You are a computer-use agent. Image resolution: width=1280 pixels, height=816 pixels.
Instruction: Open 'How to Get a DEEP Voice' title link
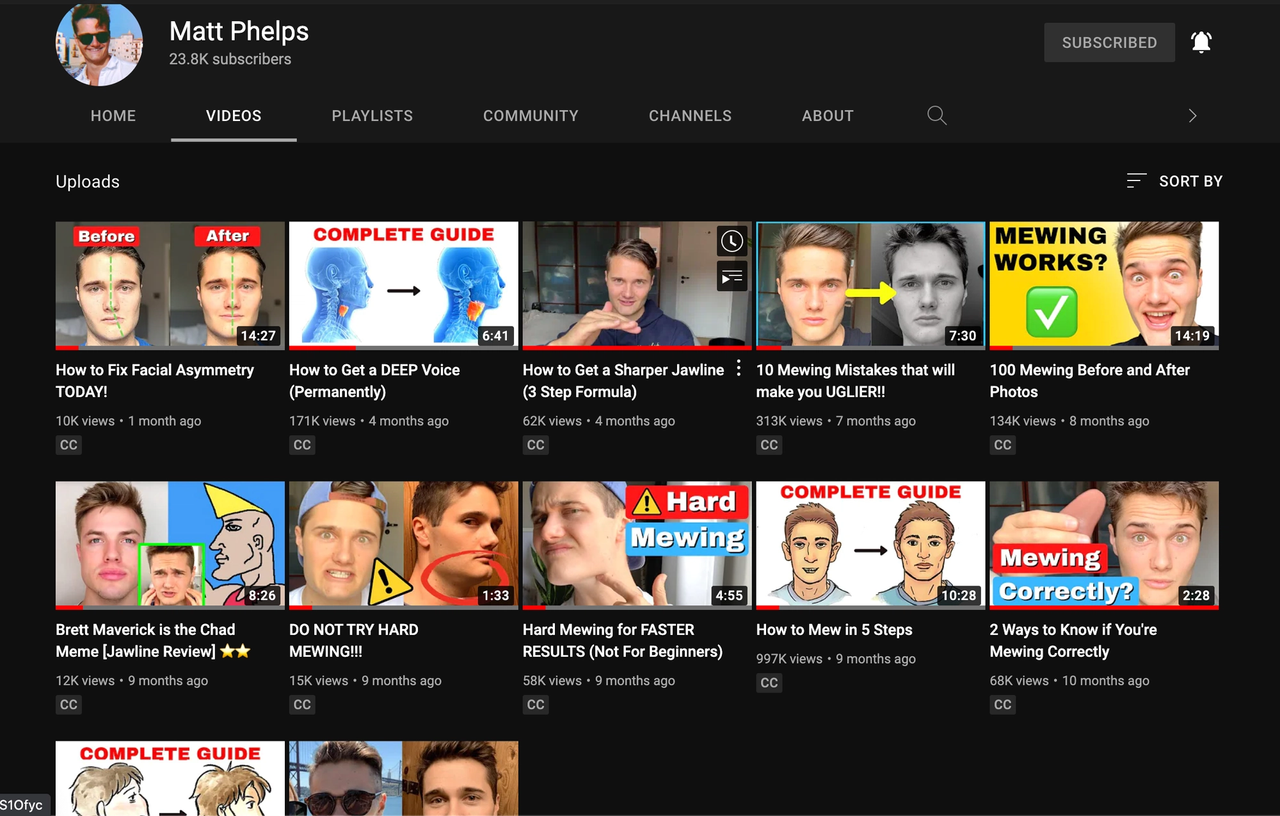(374, 380)
